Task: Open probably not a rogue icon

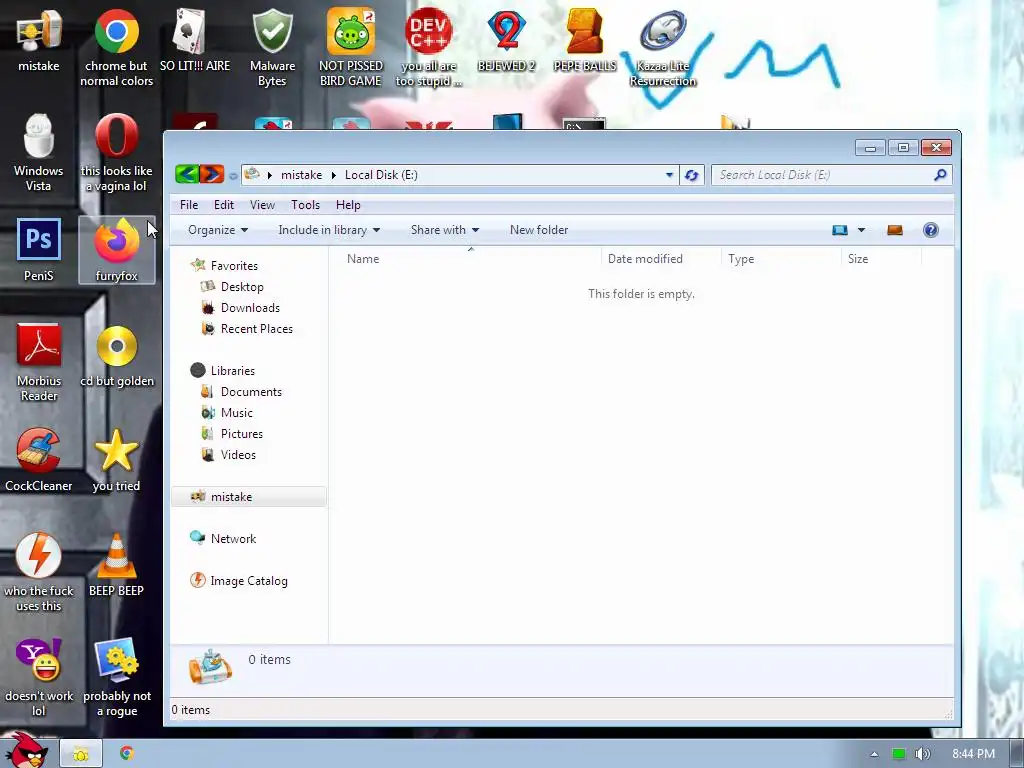Action: [117, 678]
